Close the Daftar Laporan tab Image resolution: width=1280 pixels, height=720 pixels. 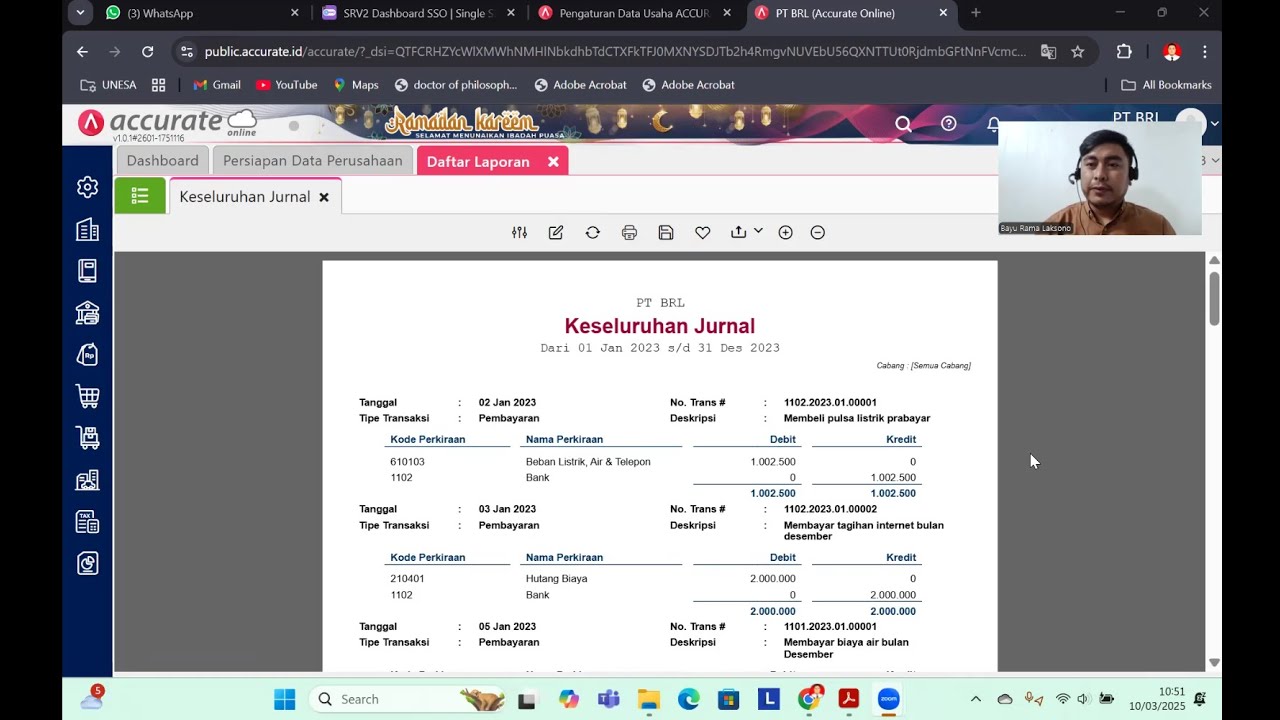553,161
